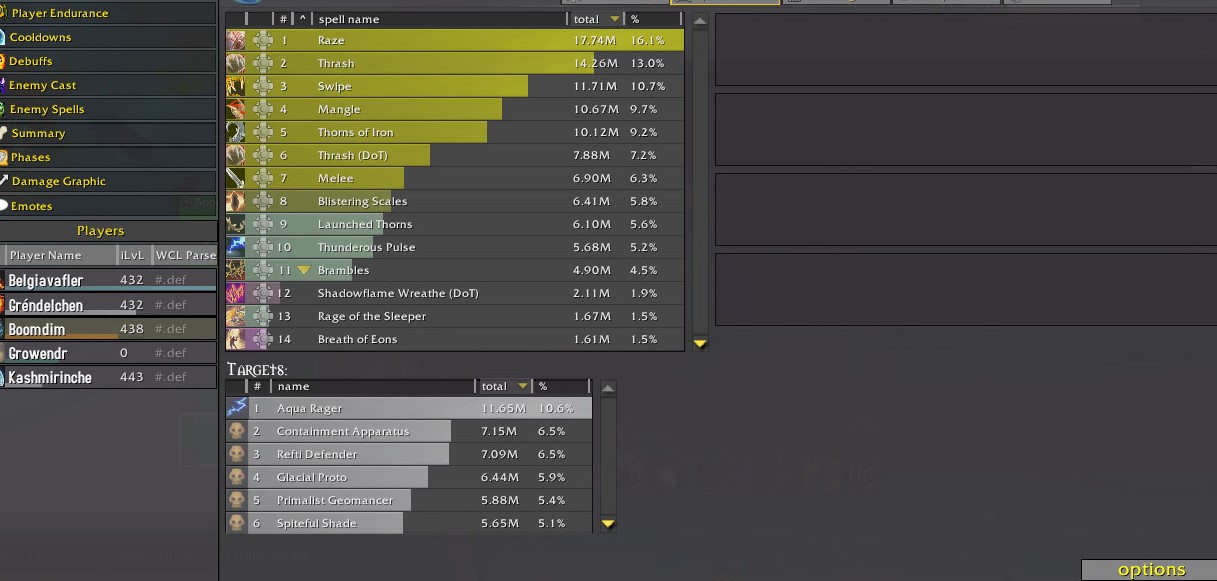
Task: Click the Thorns of Iron spell icon
Action: pyautogui.click(x=236, y=132)
